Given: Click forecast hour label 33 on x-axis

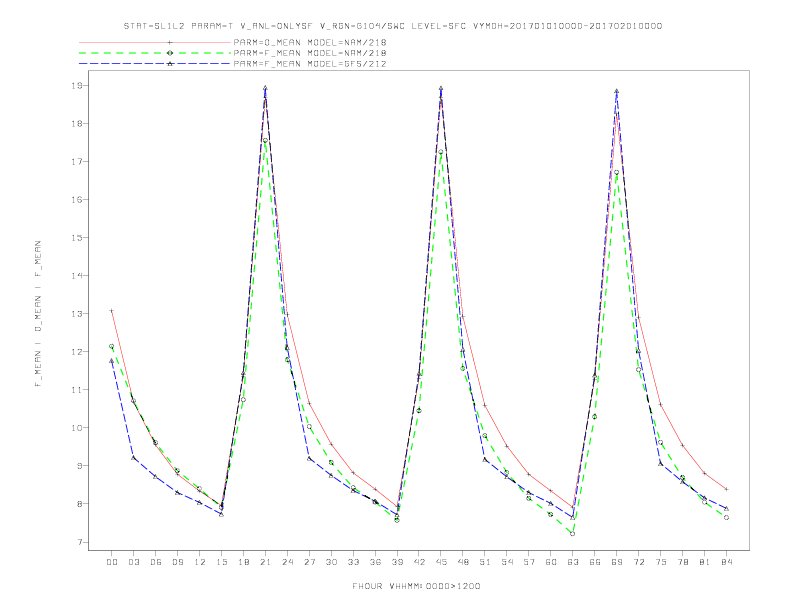Looking at the screenshot, I should tap(353, 562).
